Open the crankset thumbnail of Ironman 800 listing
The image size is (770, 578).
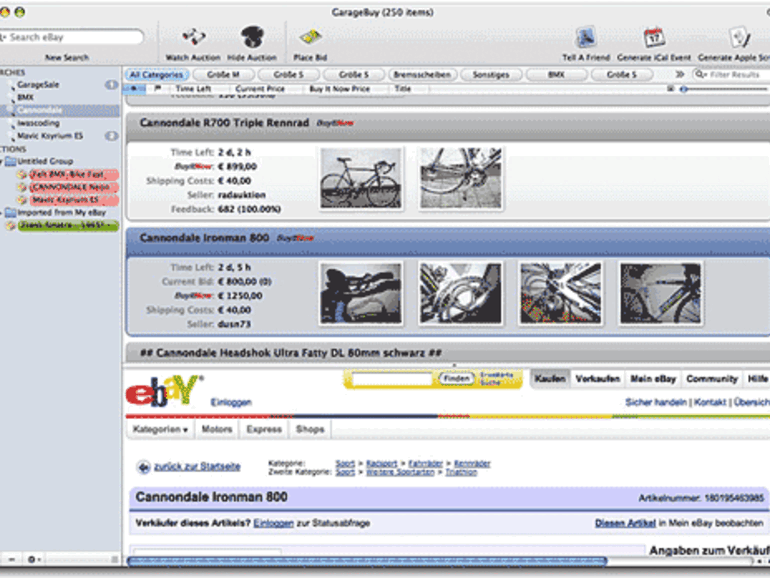(461, 294)
